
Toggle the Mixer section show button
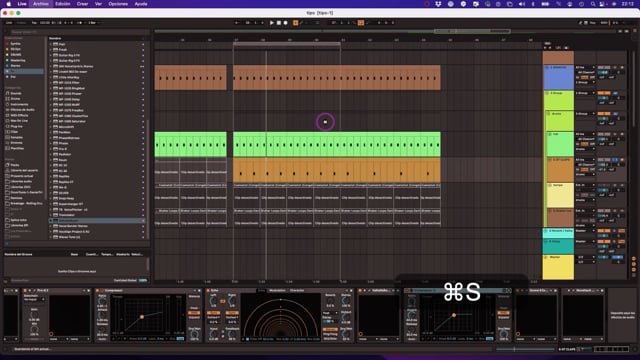pos(634,270)
